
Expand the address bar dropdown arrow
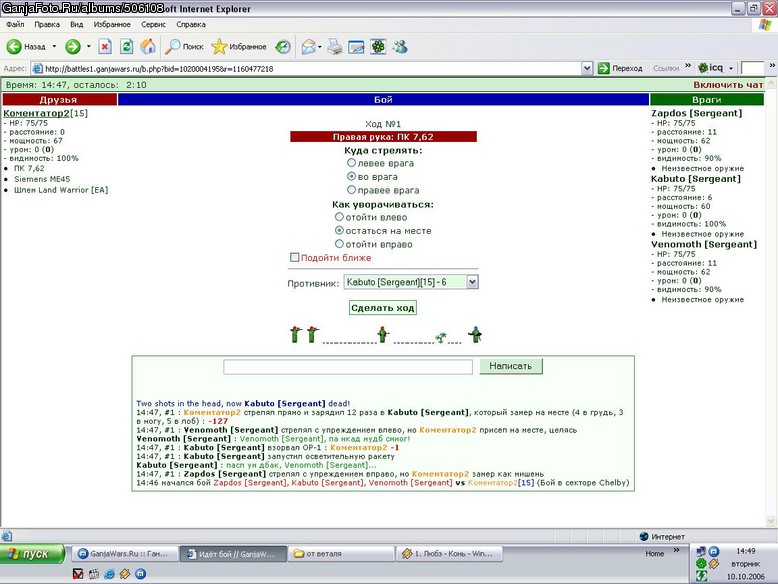pos(587,68)
